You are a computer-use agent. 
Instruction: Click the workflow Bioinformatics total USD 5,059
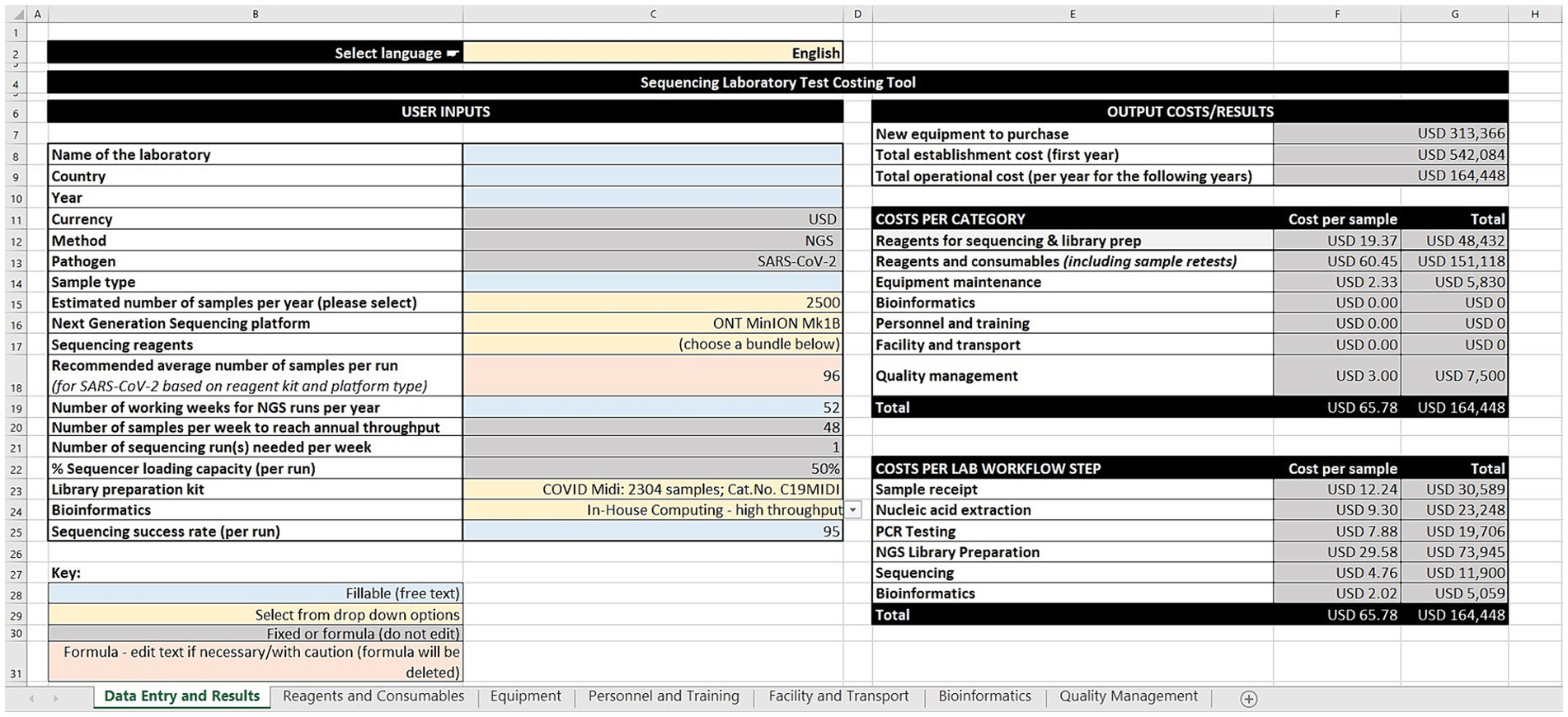(x=1454, y=593)
